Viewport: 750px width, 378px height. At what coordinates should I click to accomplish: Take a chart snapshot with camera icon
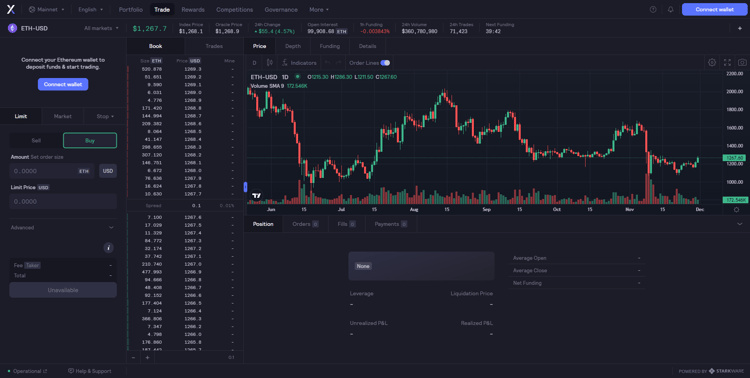click(742, 62)
